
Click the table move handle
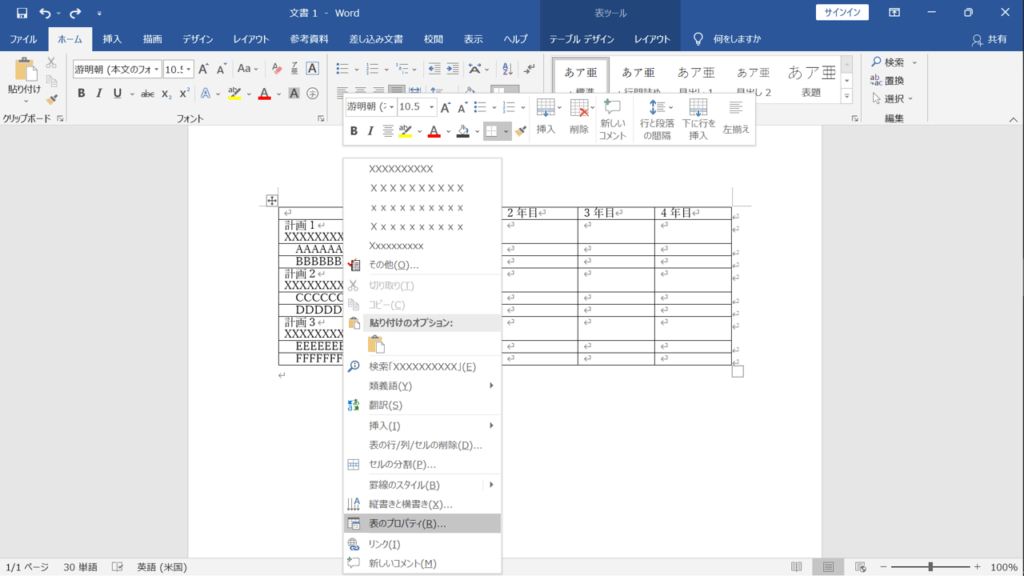point(272,200)
